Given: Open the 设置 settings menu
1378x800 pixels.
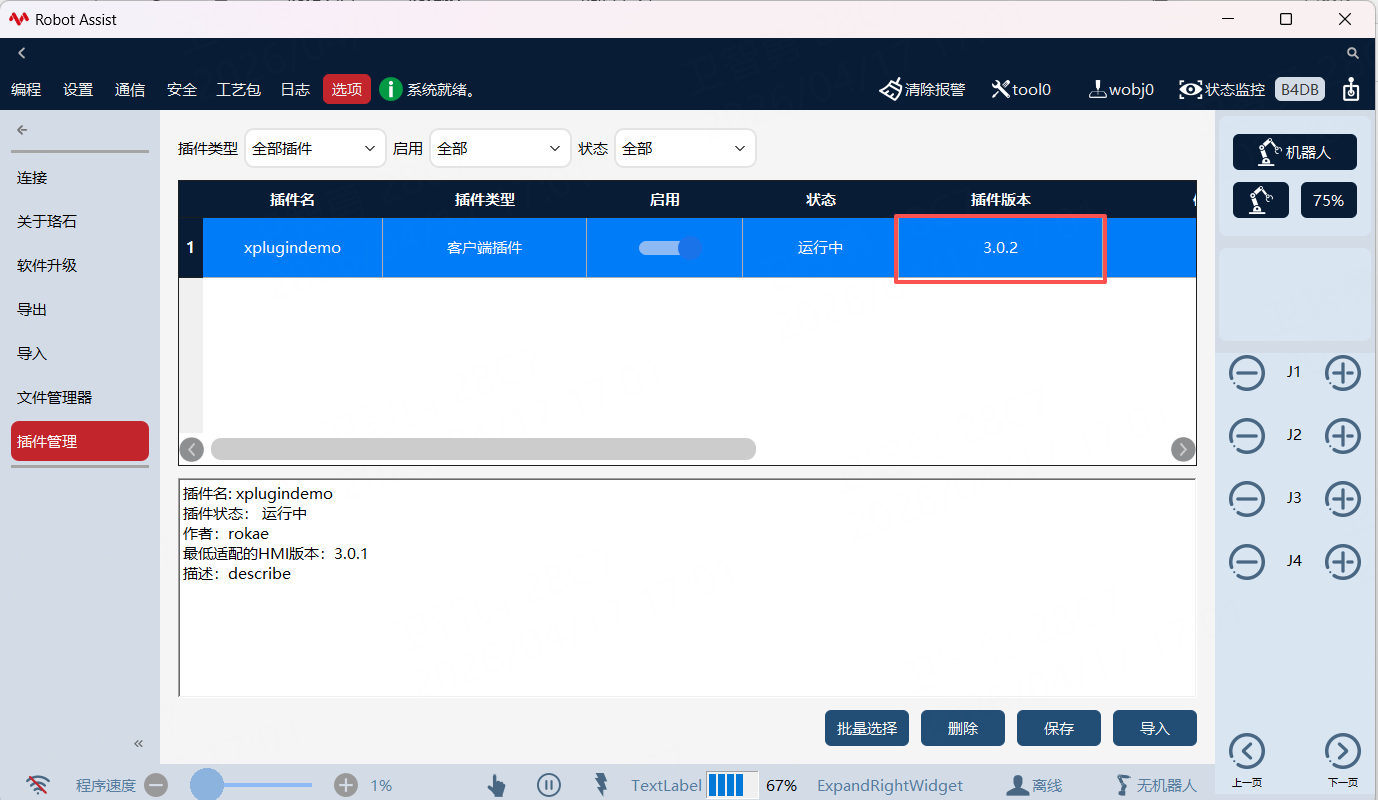Looking at the screenshot, I should 78,90.
